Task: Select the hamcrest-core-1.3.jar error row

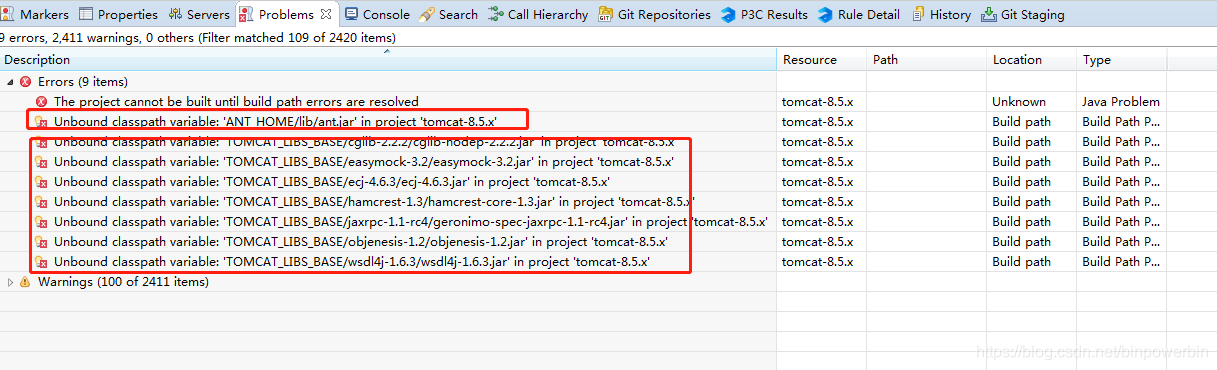Action: pos(608,201)
